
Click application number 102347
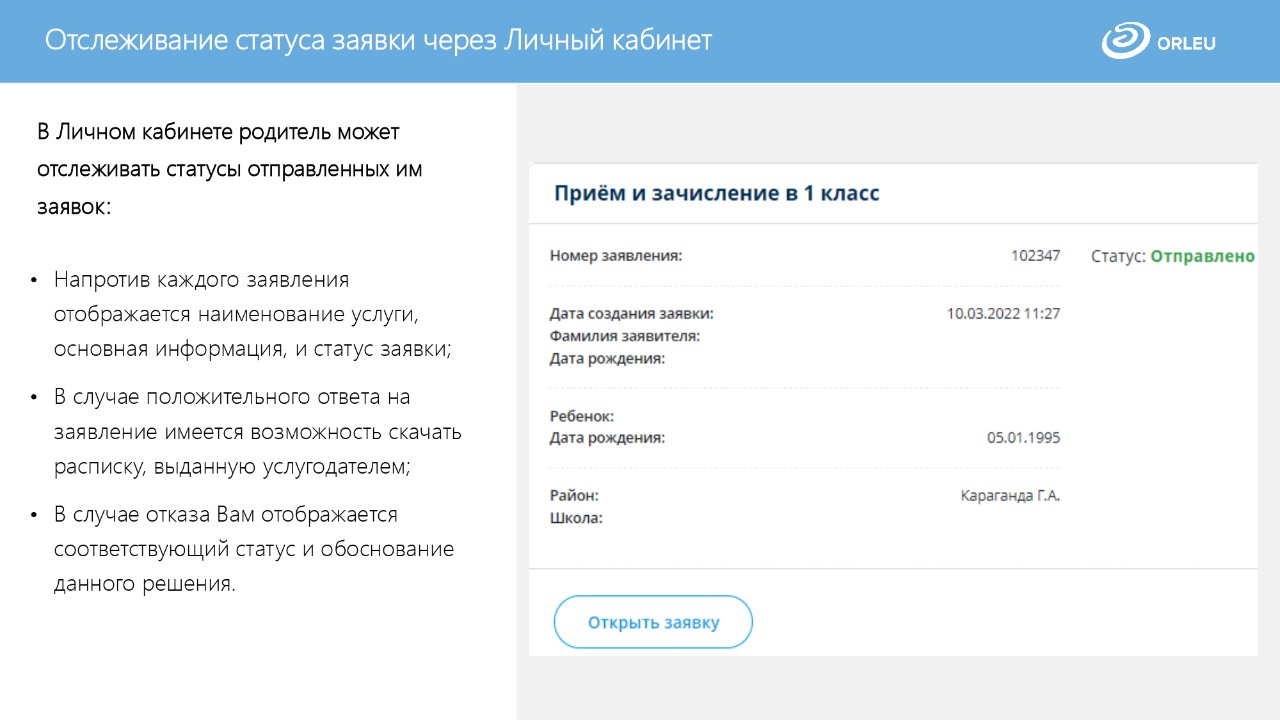click(x=1035, y=256)
